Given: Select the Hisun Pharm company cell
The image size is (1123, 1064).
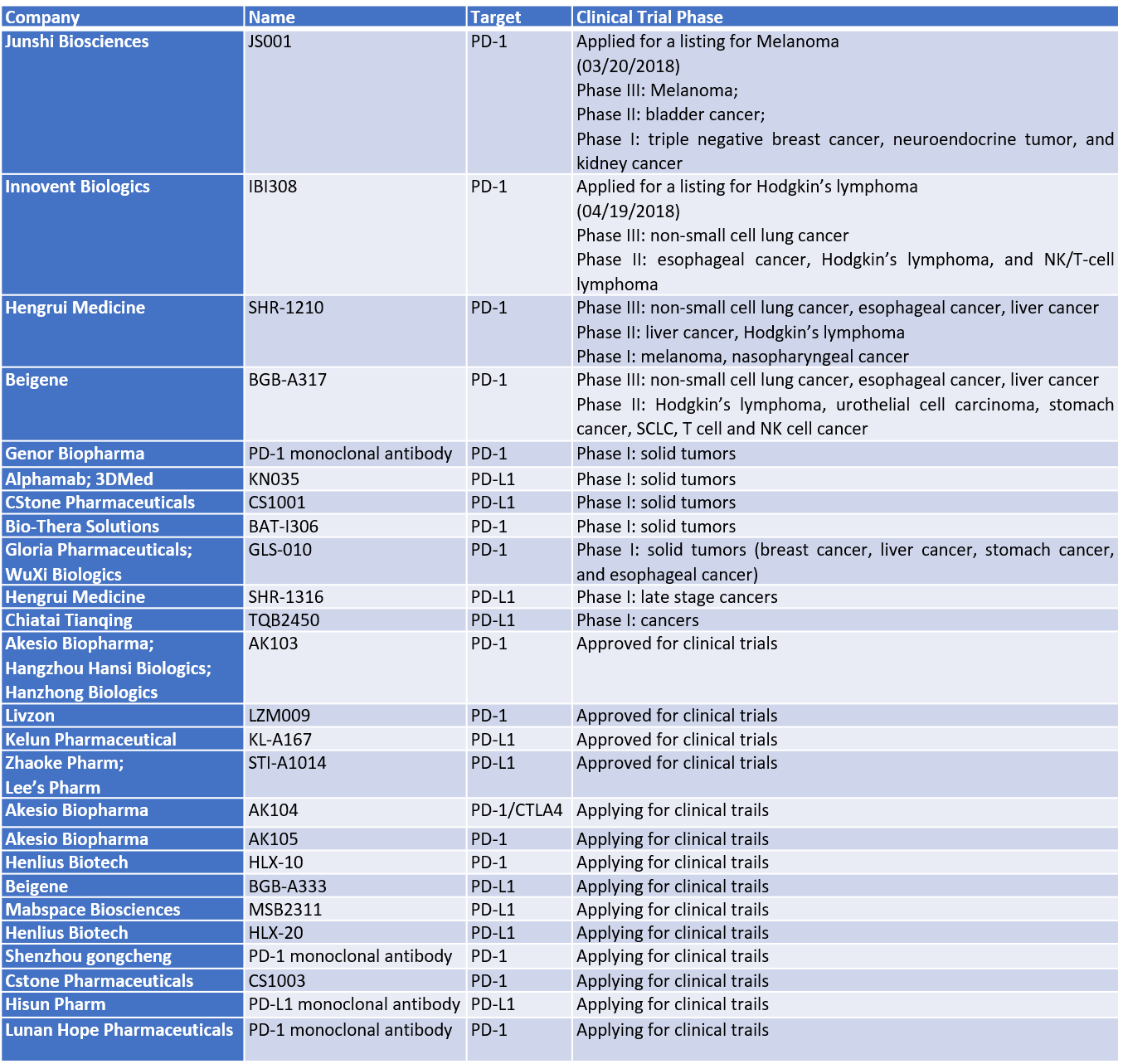Looking at the screenshot, I should [123, 1004].
